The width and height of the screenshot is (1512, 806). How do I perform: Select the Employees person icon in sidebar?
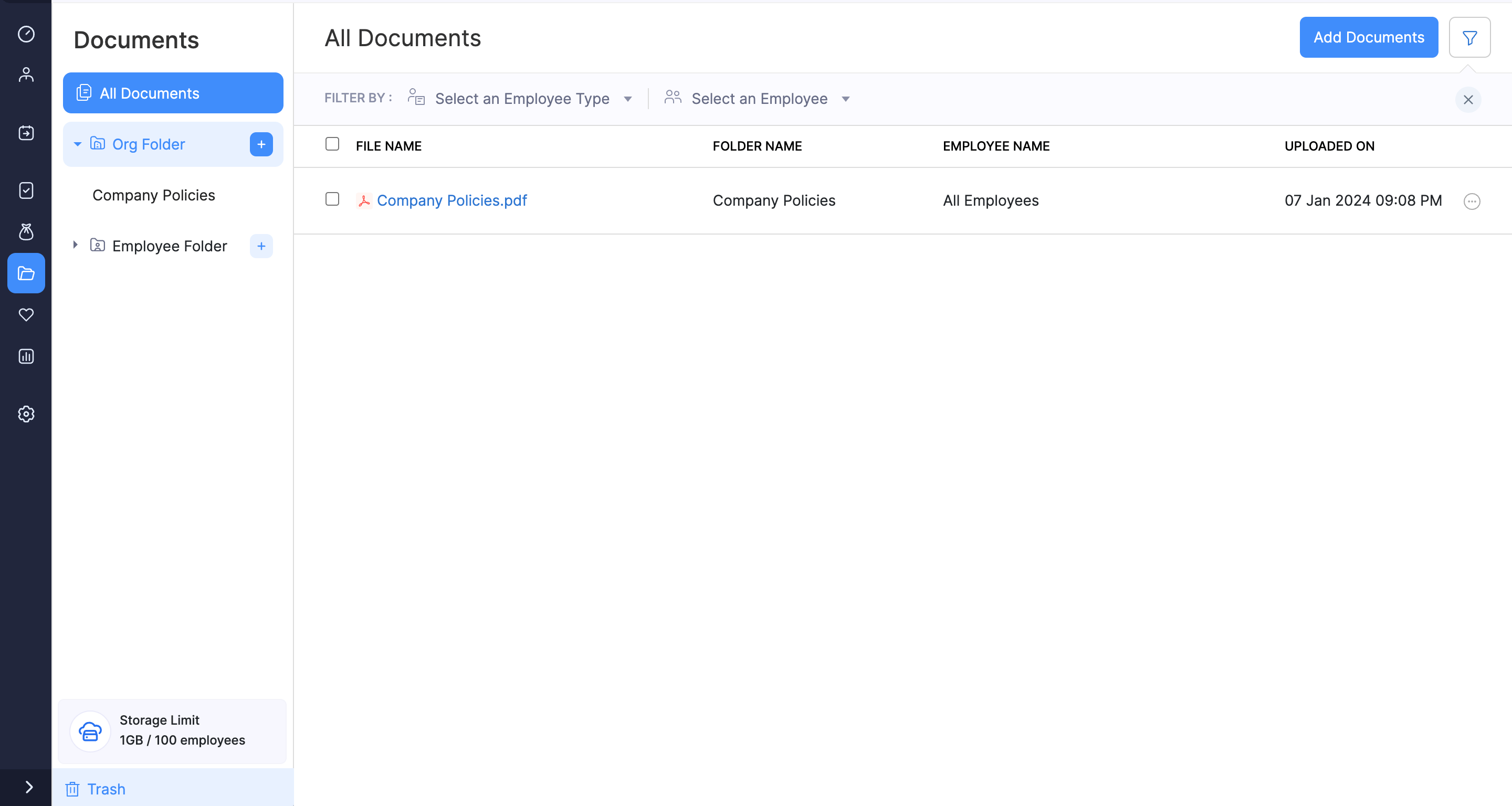coord(26,74)
